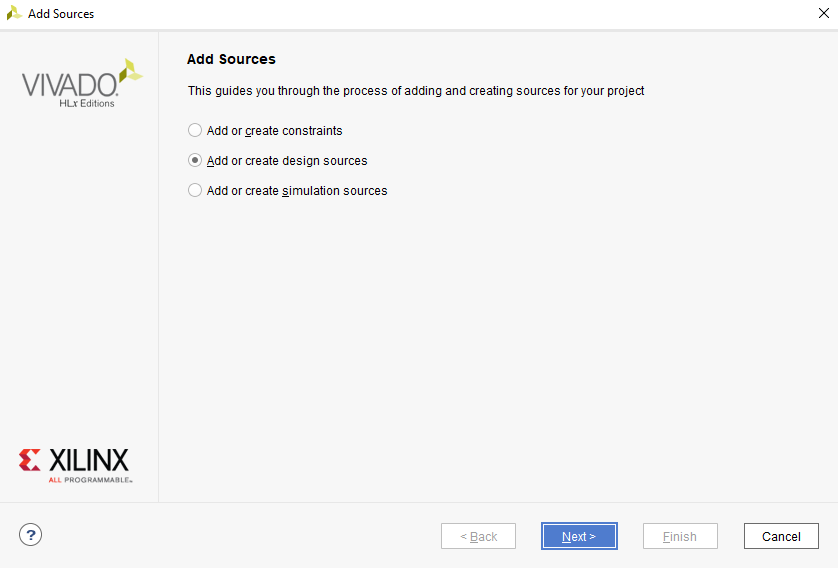The image size is (838, 568).
Task: Click the 'Add or create constraints' label text
Action: click(x=274, y=131)
